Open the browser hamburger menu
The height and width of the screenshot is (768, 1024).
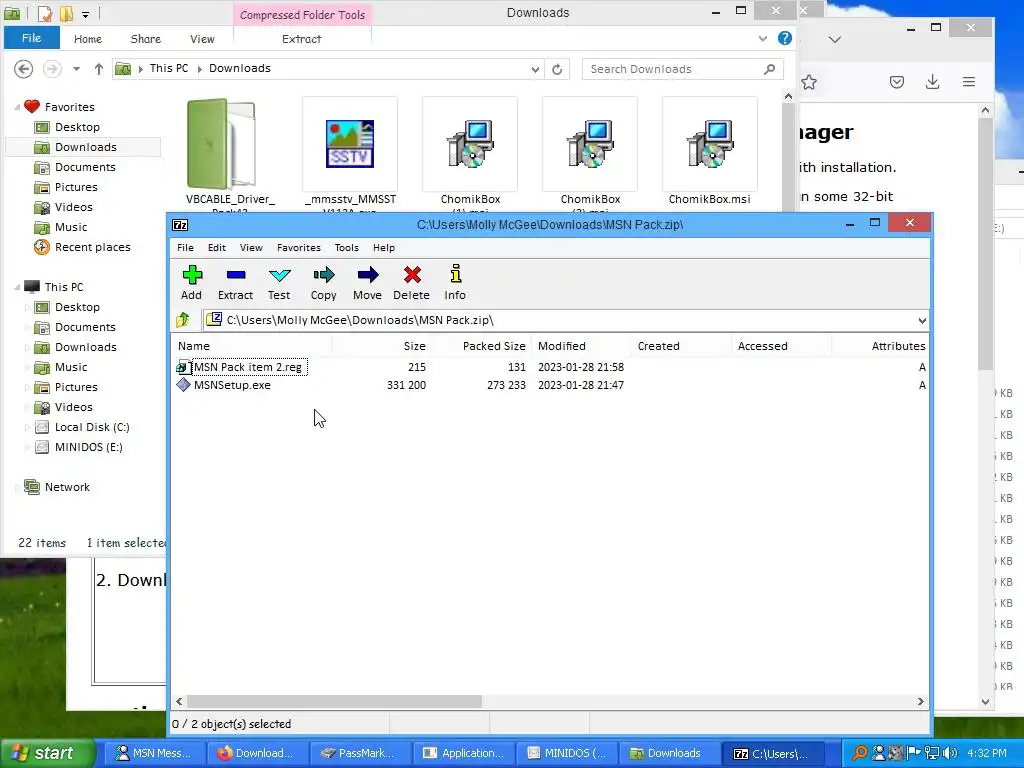[x=968, y=82]
